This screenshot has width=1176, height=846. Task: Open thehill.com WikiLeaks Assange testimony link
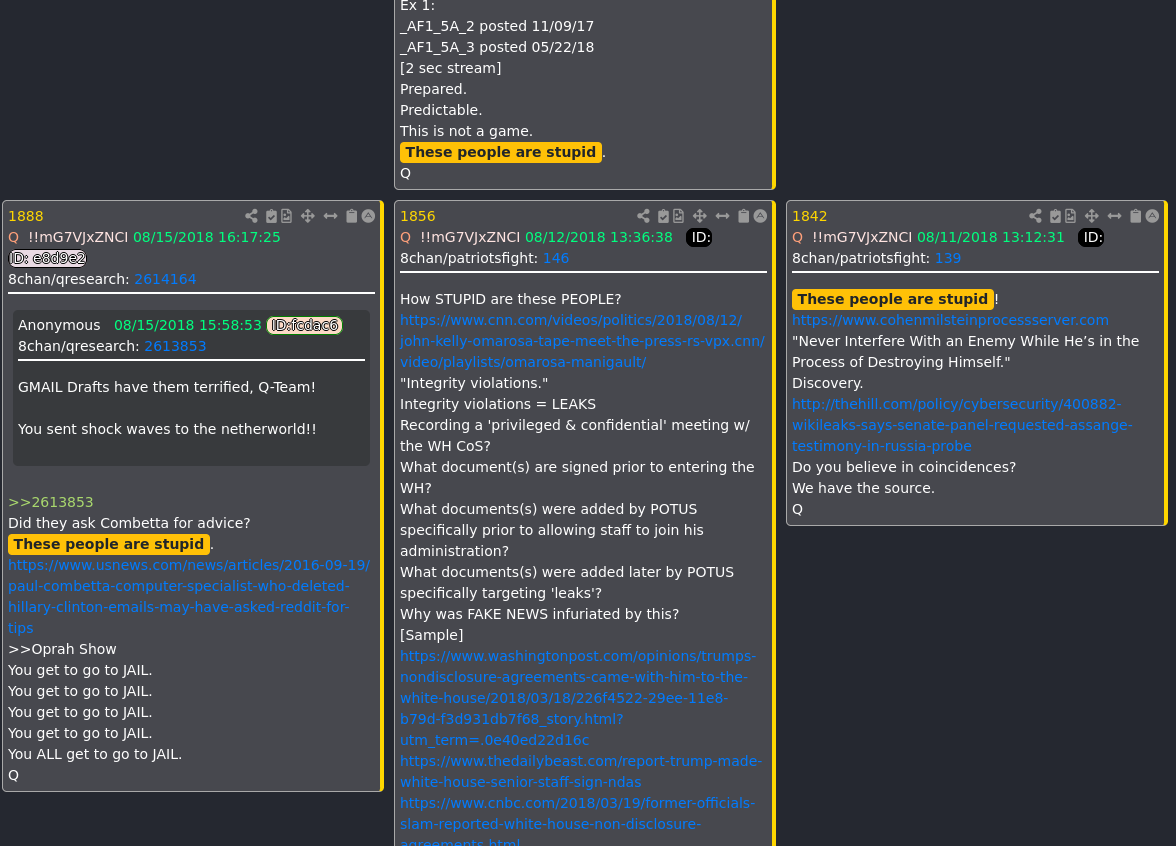point(962,424)
